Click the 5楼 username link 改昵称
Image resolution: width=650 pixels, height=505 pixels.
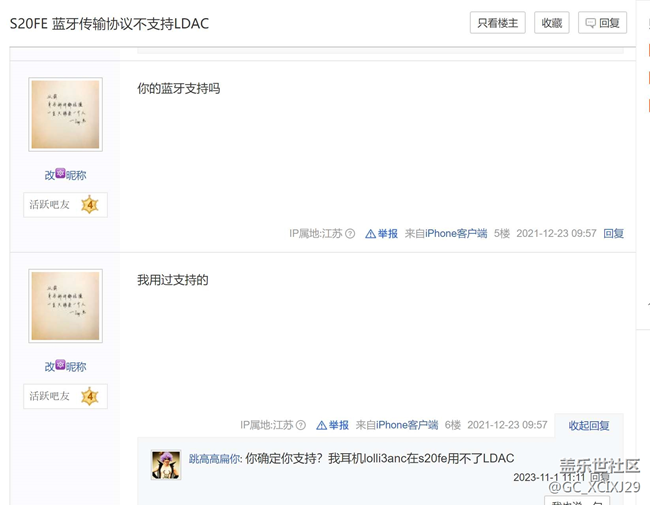[x=65, y=175]
